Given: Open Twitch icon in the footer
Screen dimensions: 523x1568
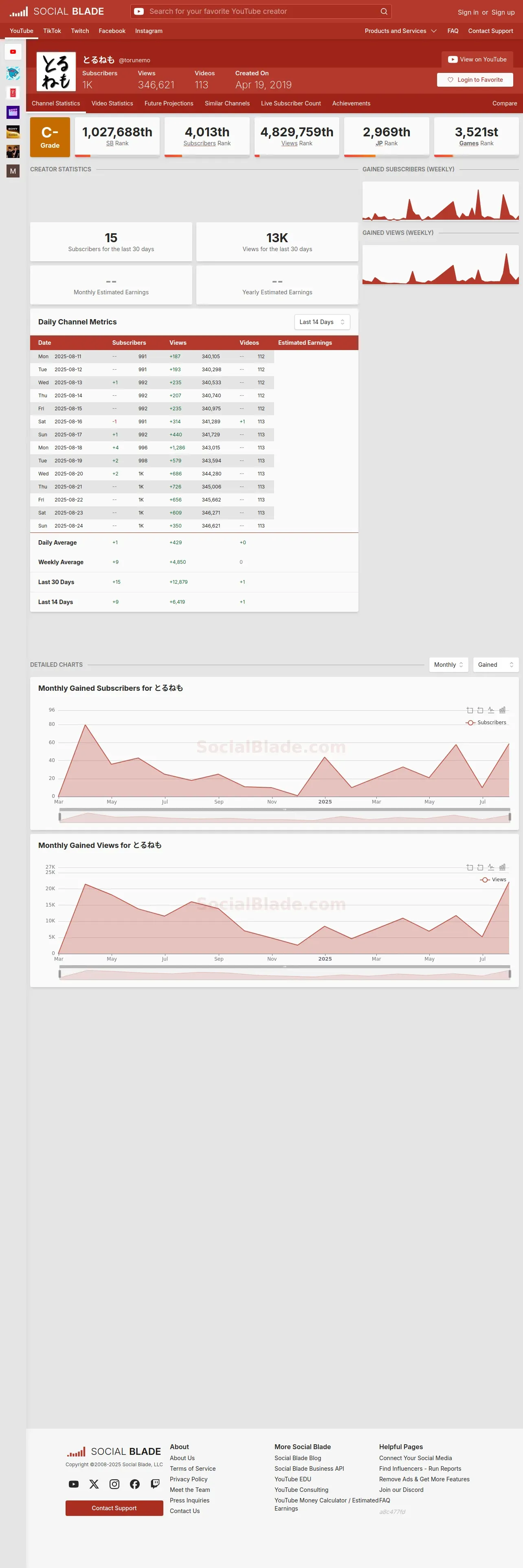Looking at the screenshot, I should click(155, 1484).
